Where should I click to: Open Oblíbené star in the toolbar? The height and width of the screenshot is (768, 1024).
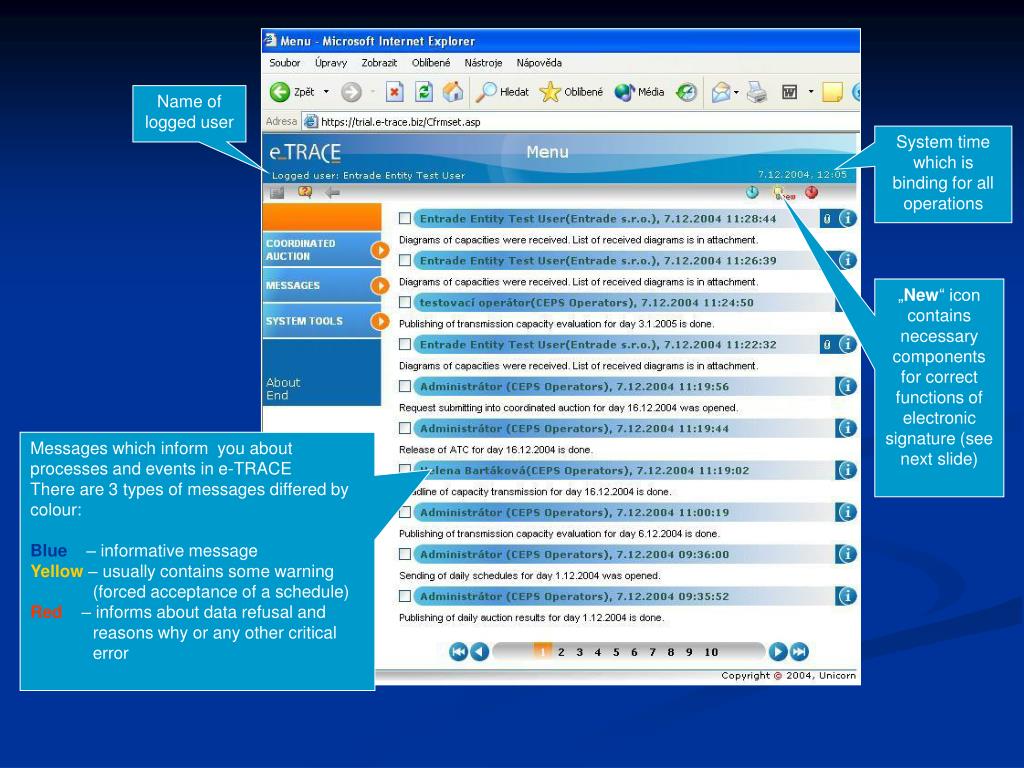pyautogui.click(x=571, y=92)
